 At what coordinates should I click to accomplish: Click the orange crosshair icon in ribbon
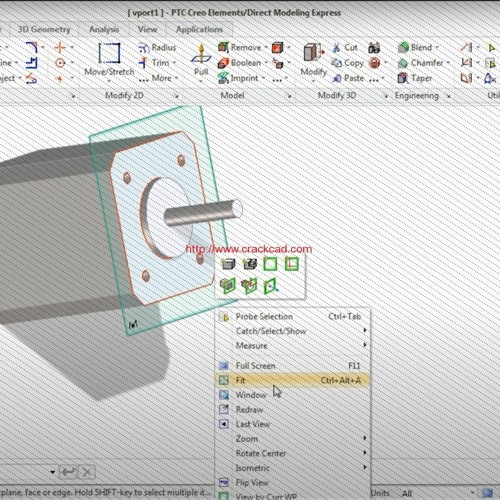[x=60, y=47]
